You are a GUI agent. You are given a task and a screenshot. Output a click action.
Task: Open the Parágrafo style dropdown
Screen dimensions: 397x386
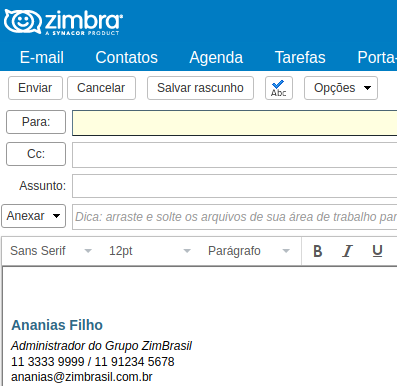point(249,251)
